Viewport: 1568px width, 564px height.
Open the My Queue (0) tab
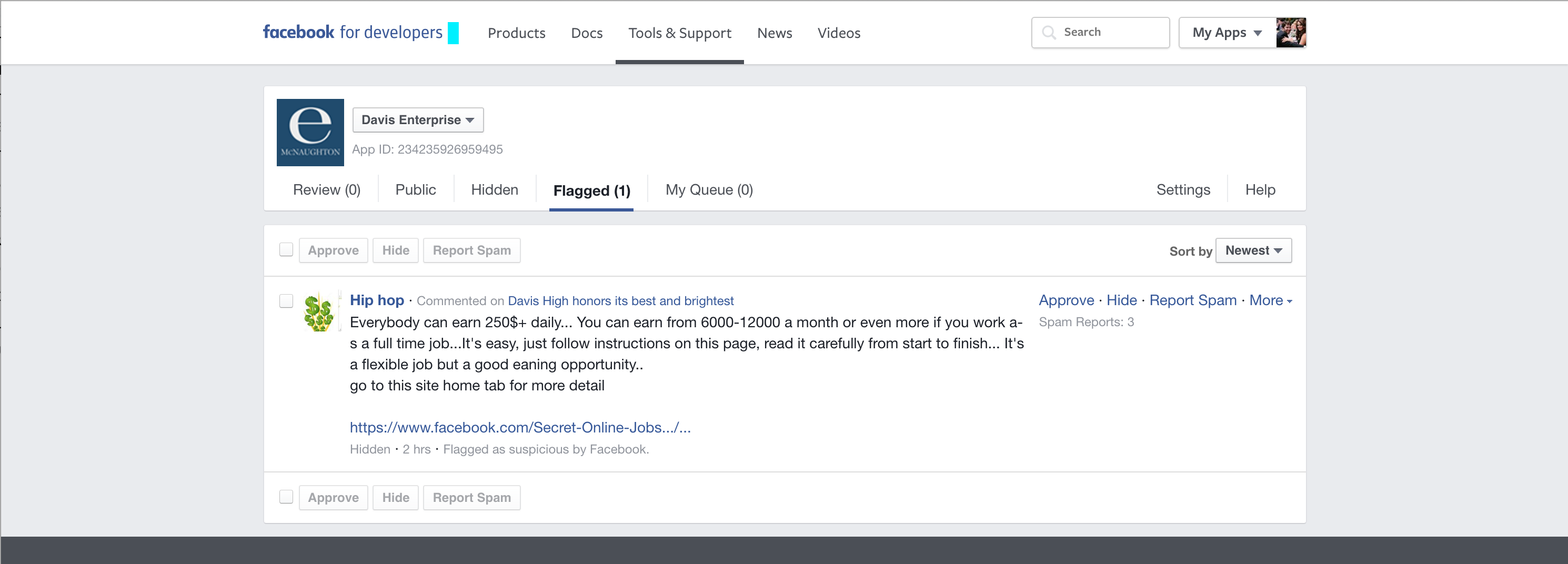[x=709, y=190]
